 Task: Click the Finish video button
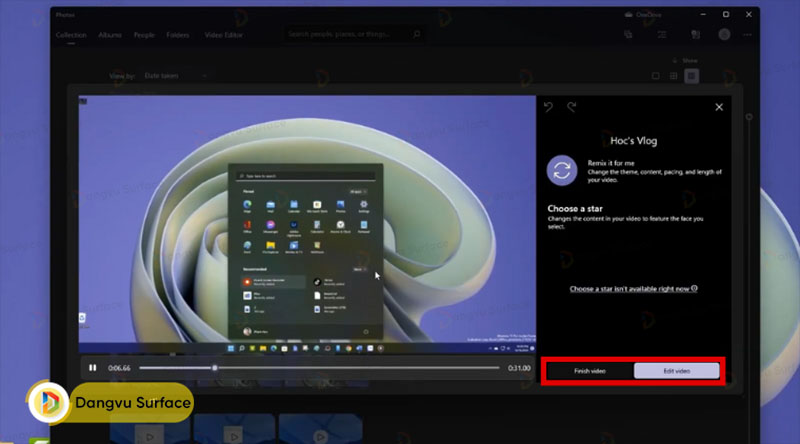pos(590,371)
